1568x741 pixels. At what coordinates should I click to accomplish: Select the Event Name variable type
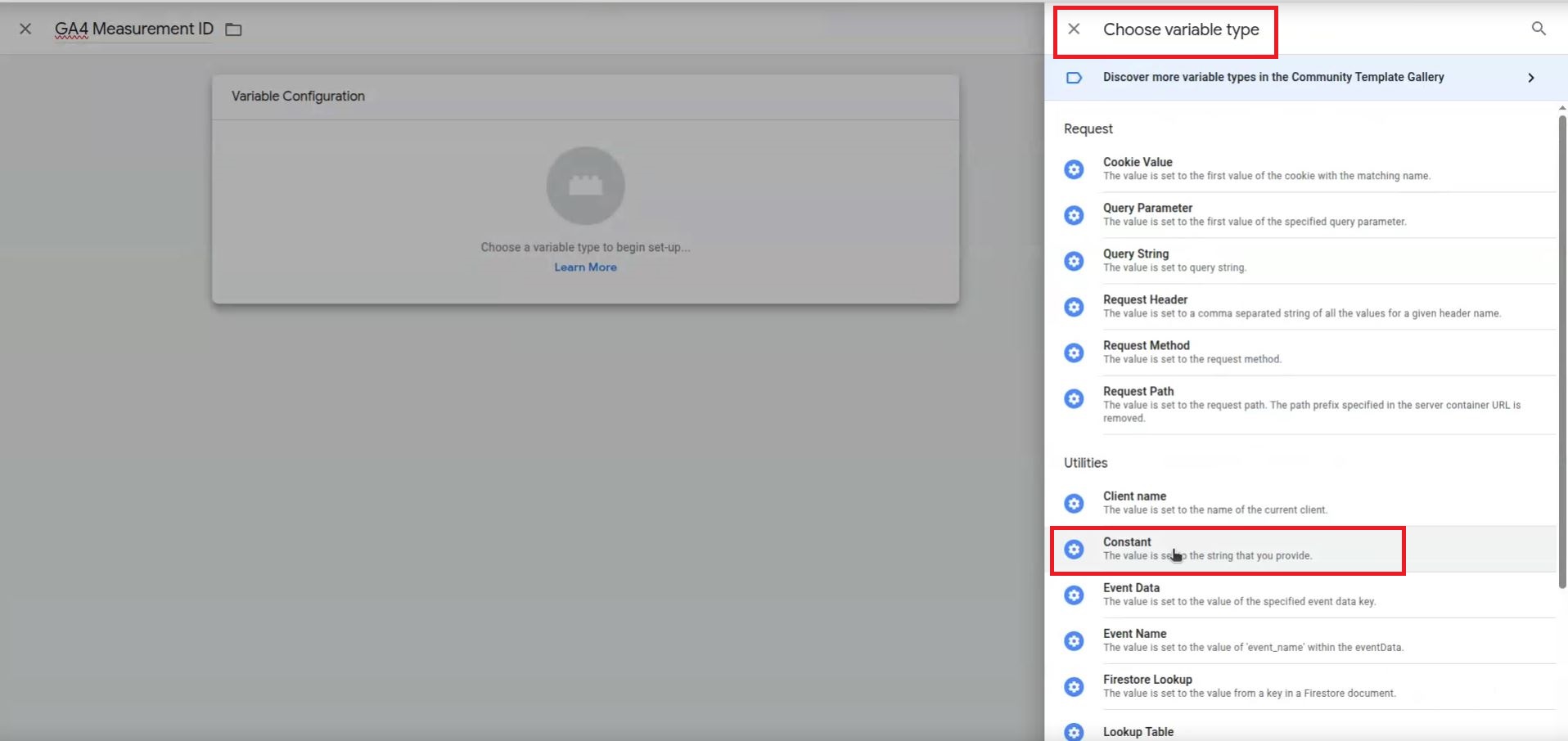1309,640
